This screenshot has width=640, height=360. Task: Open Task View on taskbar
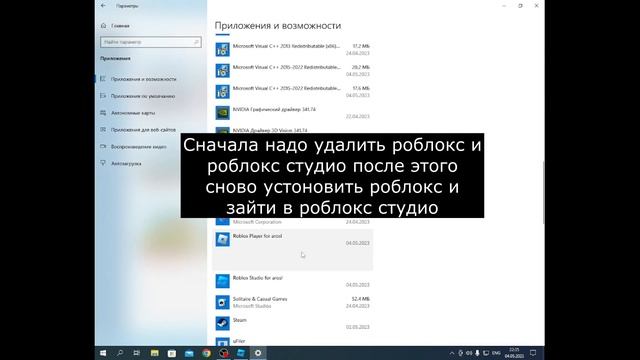(x=137, y=353)
